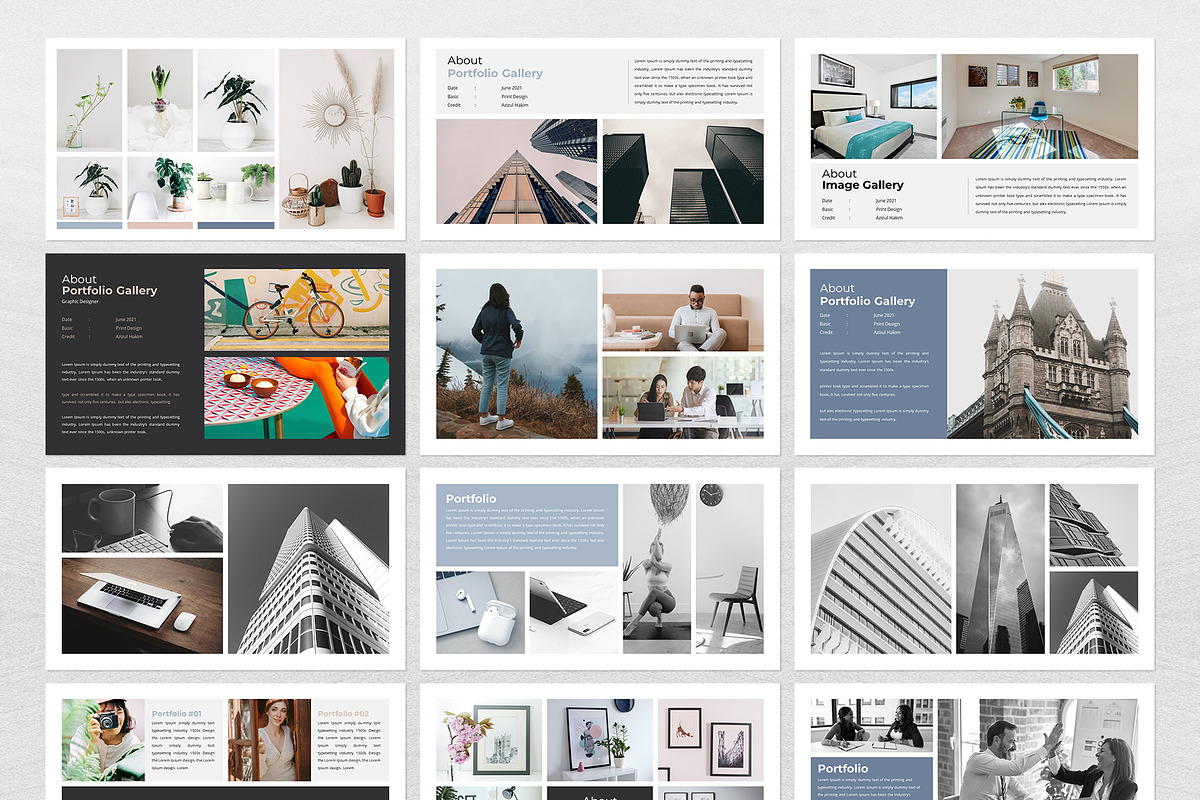Click 'Print Design' on the skyscraper slide
1200x800 pixels.
[514, 96]
